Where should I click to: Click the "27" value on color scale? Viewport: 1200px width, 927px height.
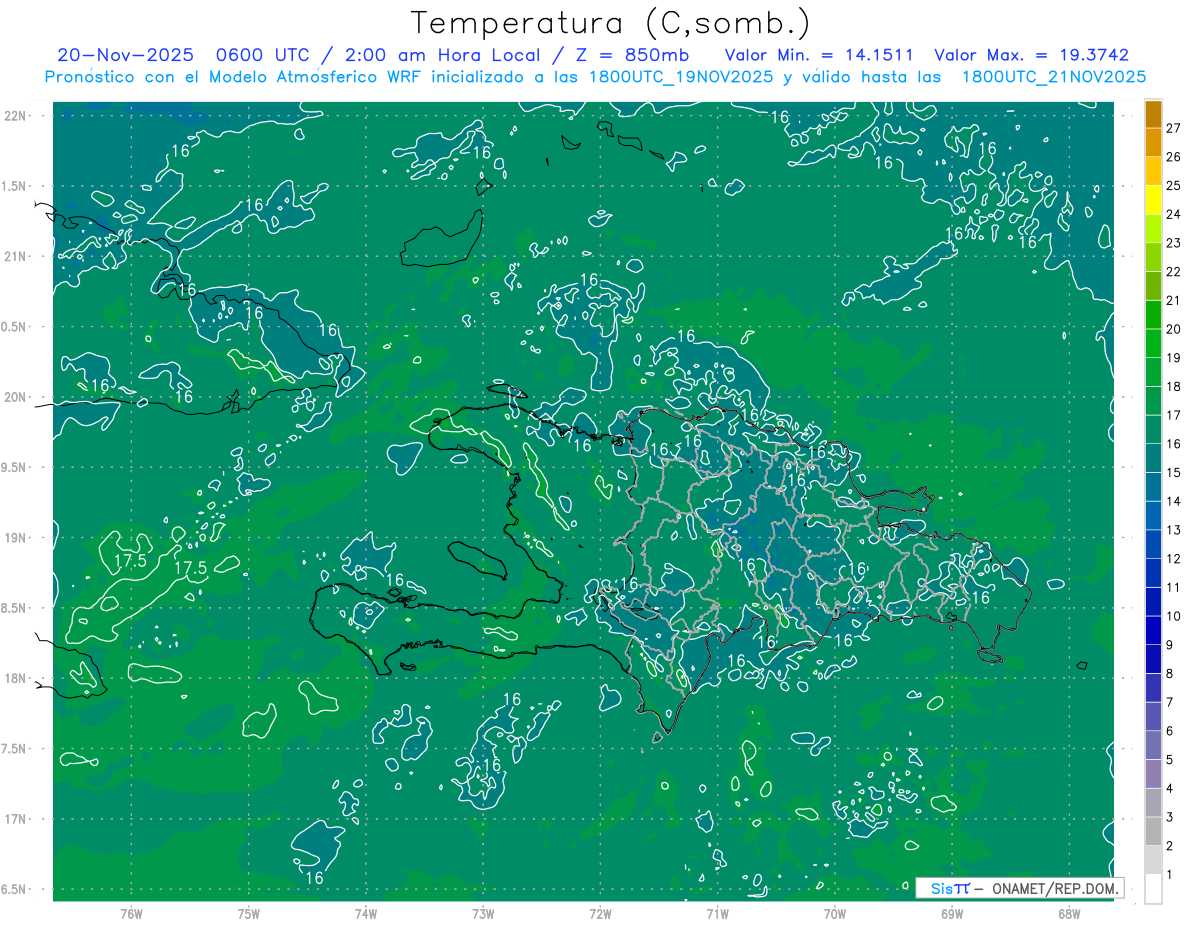(1174, 128)
